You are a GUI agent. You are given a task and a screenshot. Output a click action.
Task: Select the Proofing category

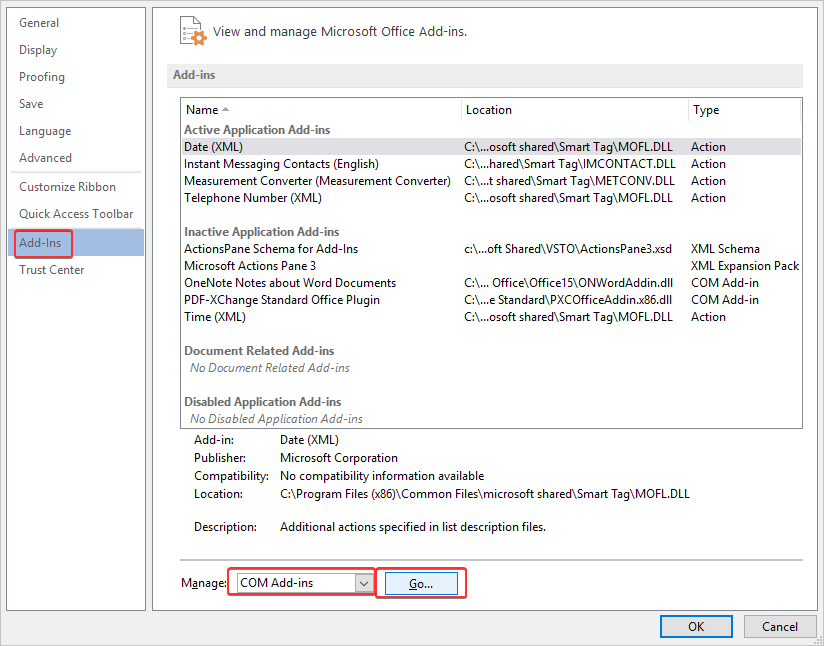tap(42, 77)
